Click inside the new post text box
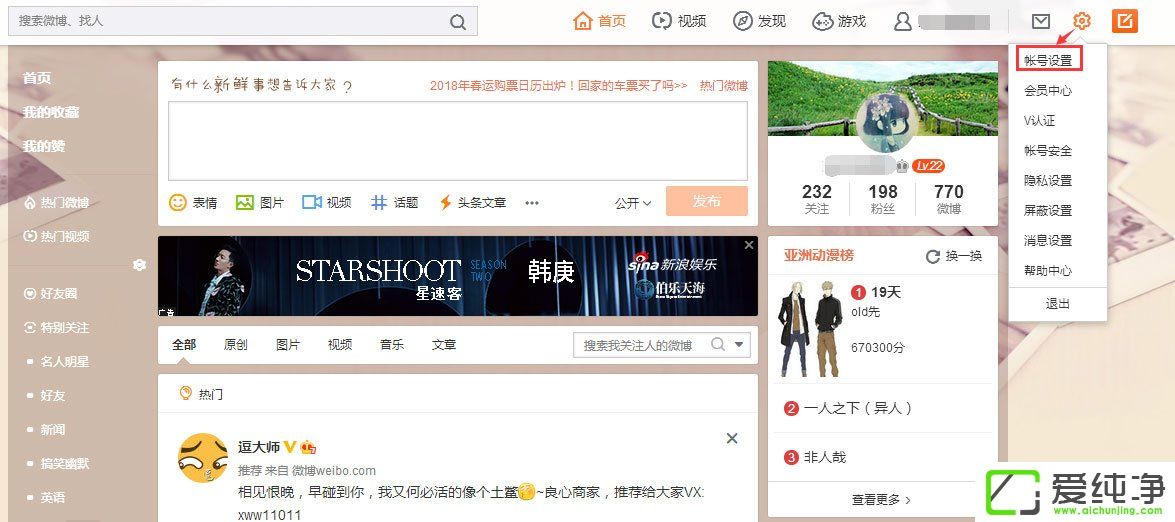This screenshot has height=522, width=1175. (x=457, y=140)
